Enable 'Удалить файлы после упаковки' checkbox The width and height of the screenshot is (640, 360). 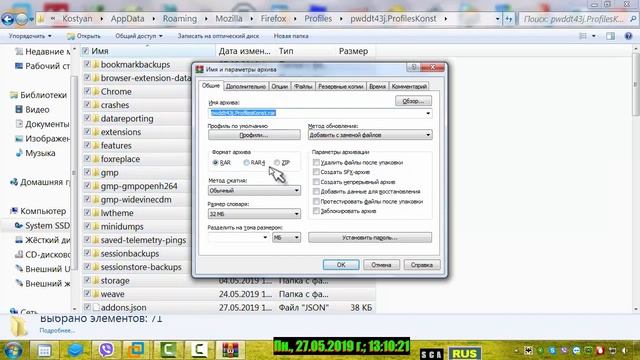(316, 162)
